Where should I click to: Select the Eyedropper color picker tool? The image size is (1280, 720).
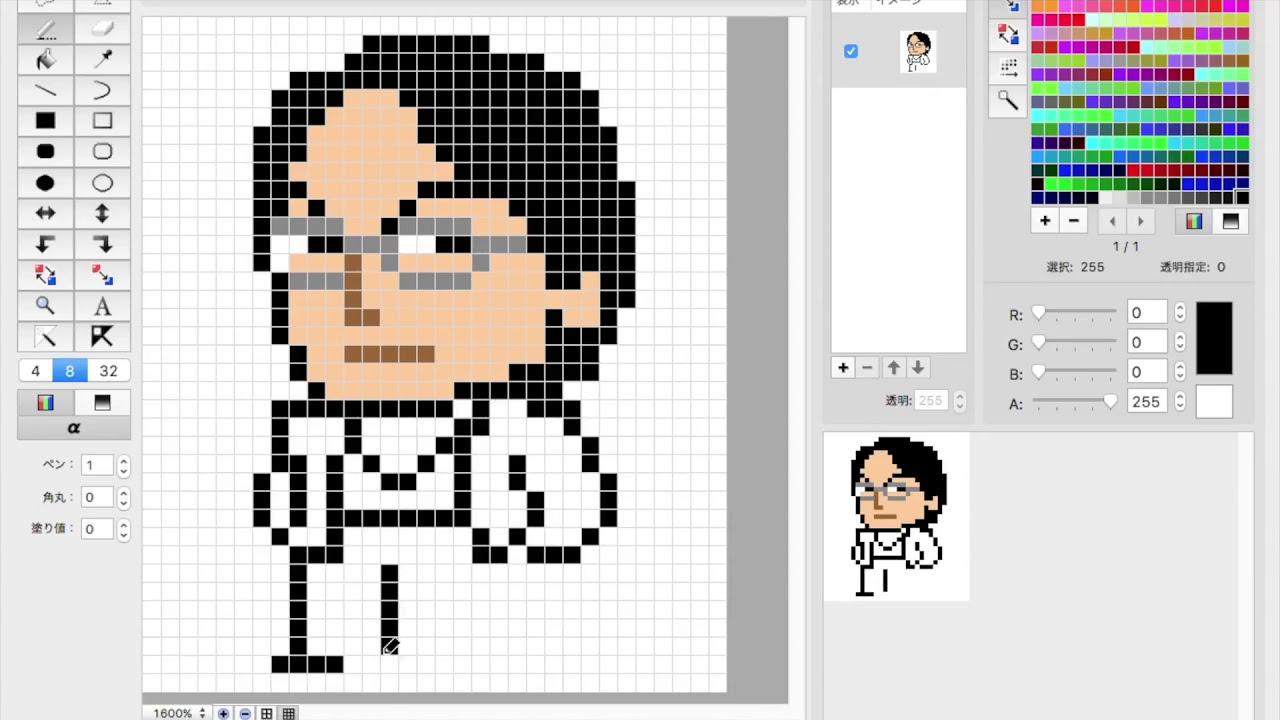pos(102,60)
